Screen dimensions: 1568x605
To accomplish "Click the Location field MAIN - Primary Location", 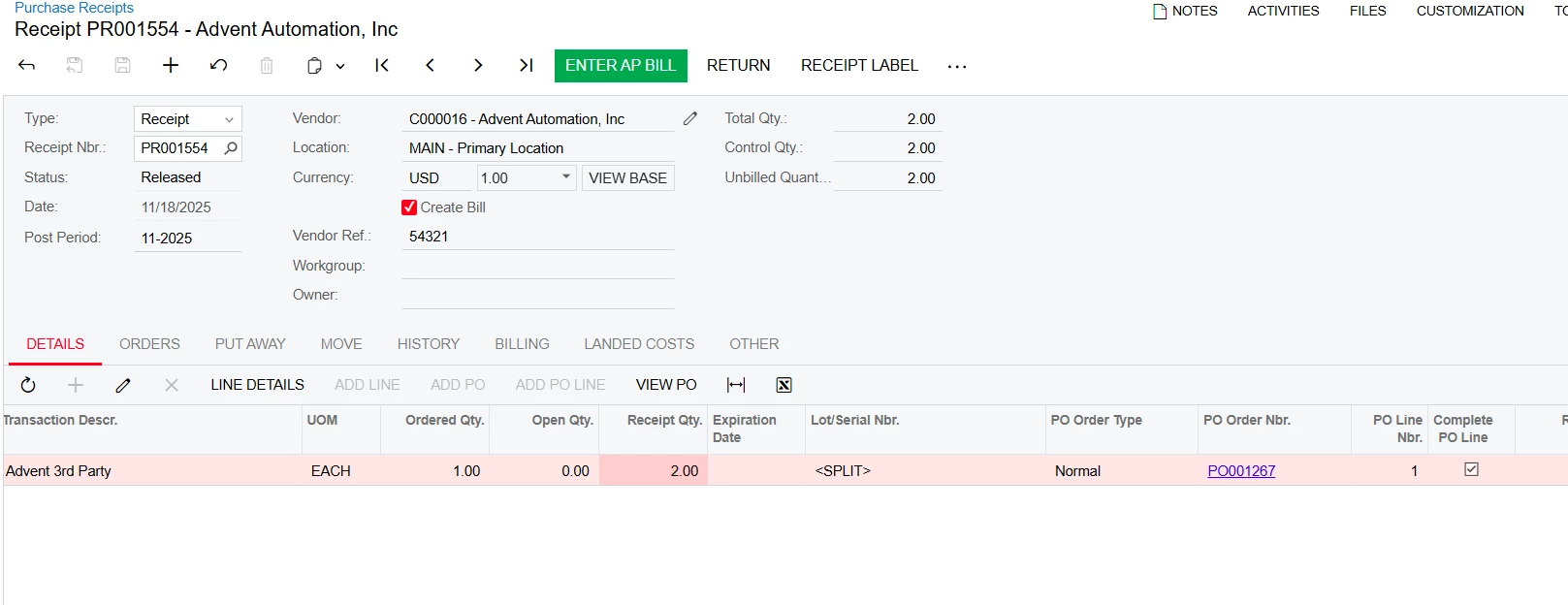I will tap(538, 148).
